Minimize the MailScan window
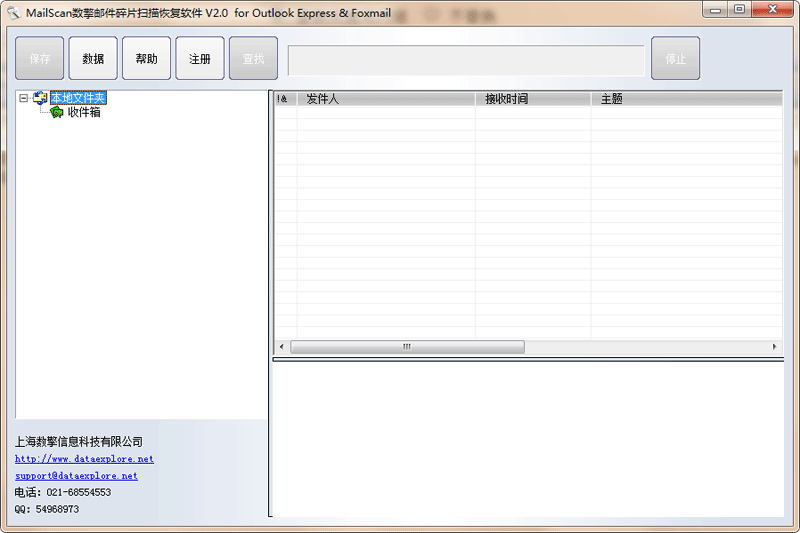This screenshot has height=533, width=800. (715, 10)
